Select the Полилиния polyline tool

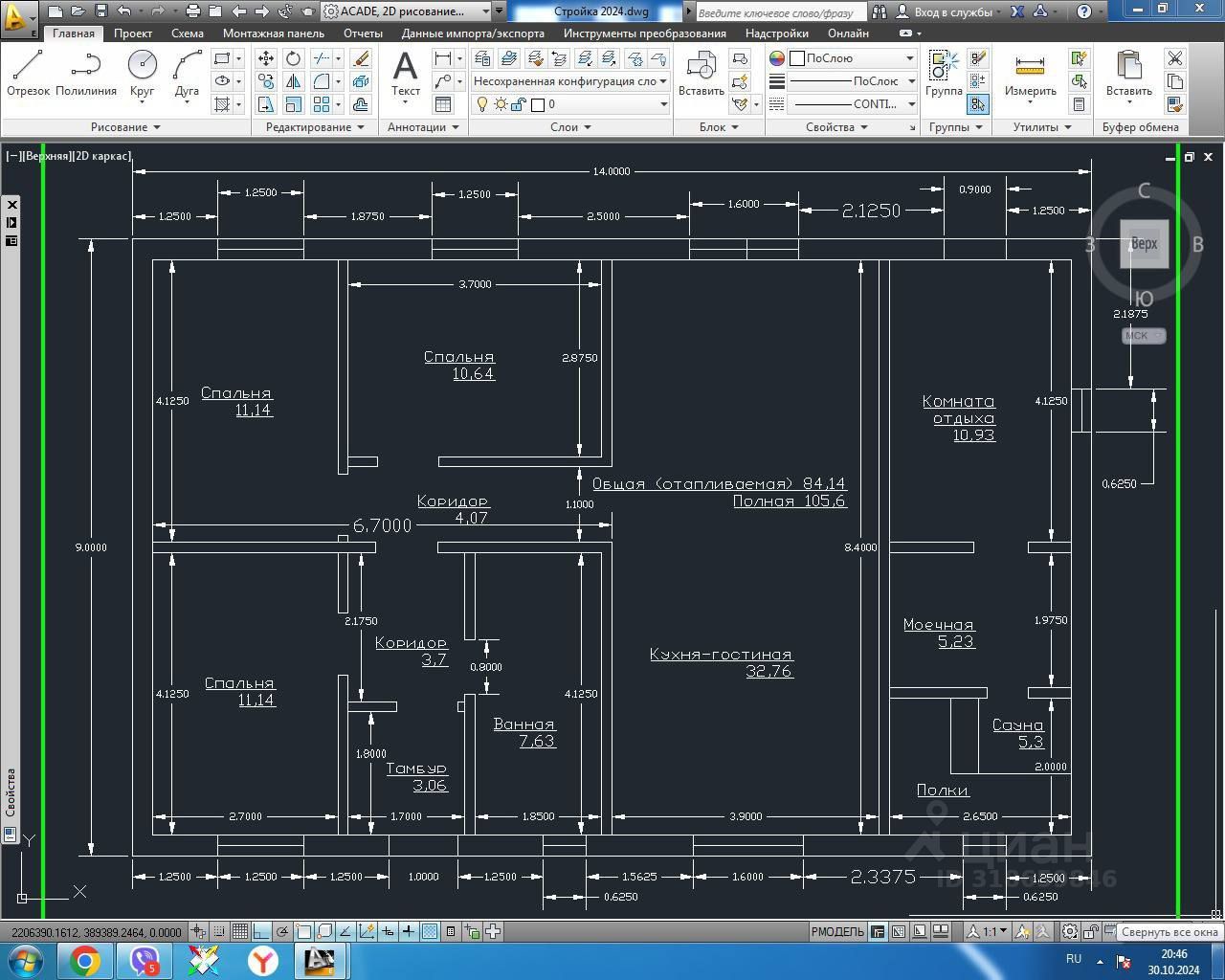click(x=86, y=74)
